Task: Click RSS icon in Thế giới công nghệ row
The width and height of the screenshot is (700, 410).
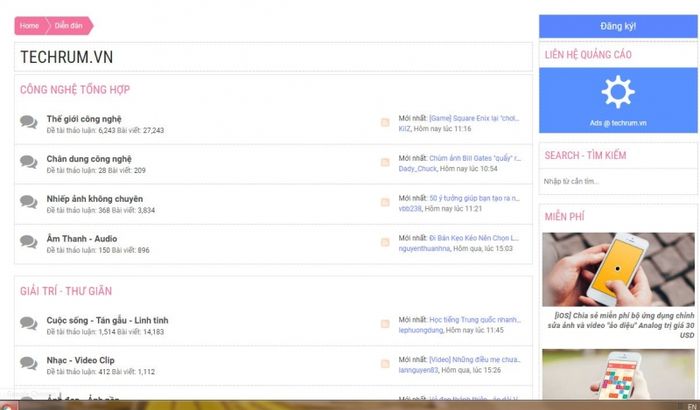Action: pos(385,122)
